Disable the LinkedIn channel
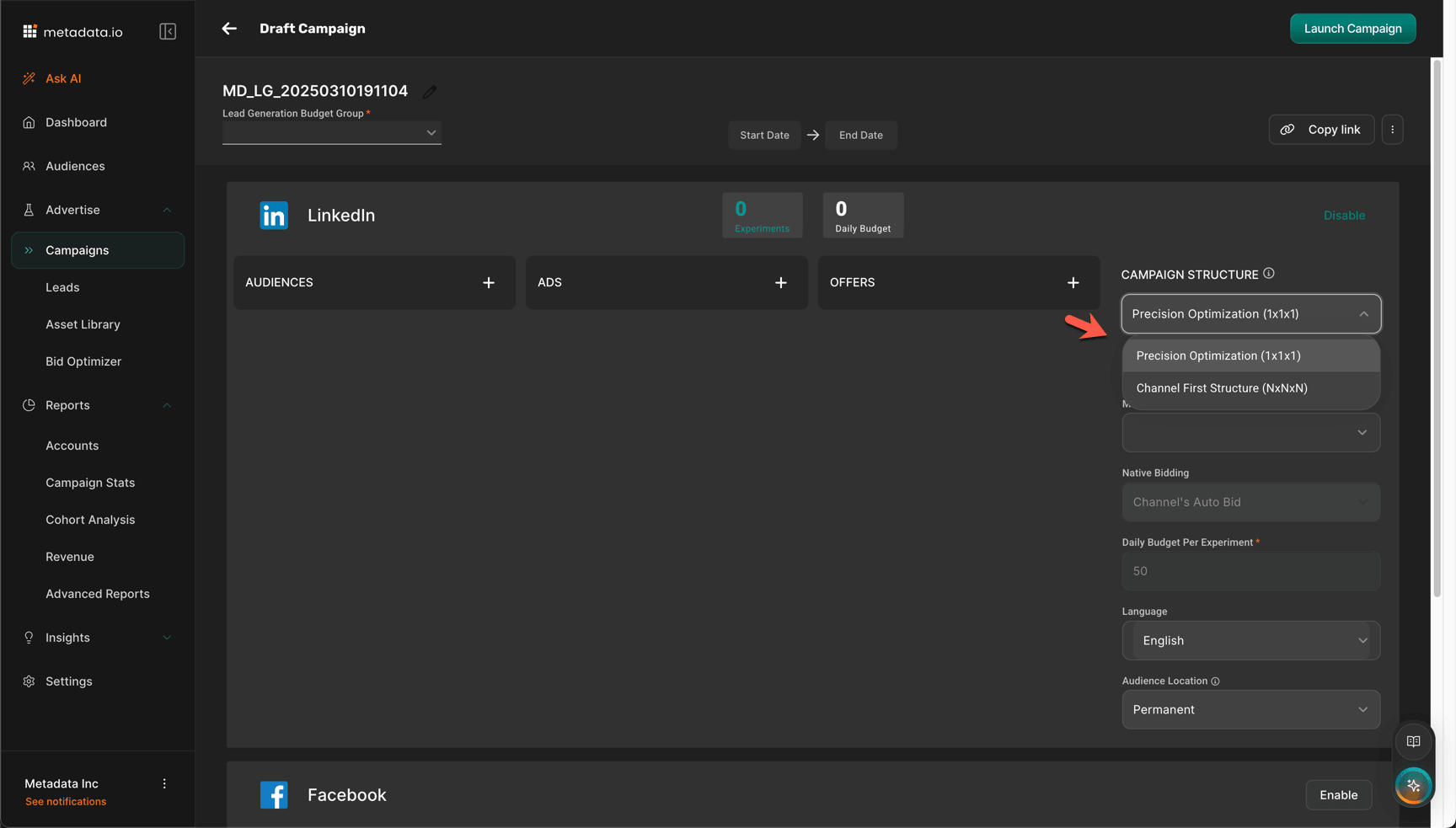The width and height of the screenshot is (1456, 828). pyautogui.click(x=1344, y=215)
